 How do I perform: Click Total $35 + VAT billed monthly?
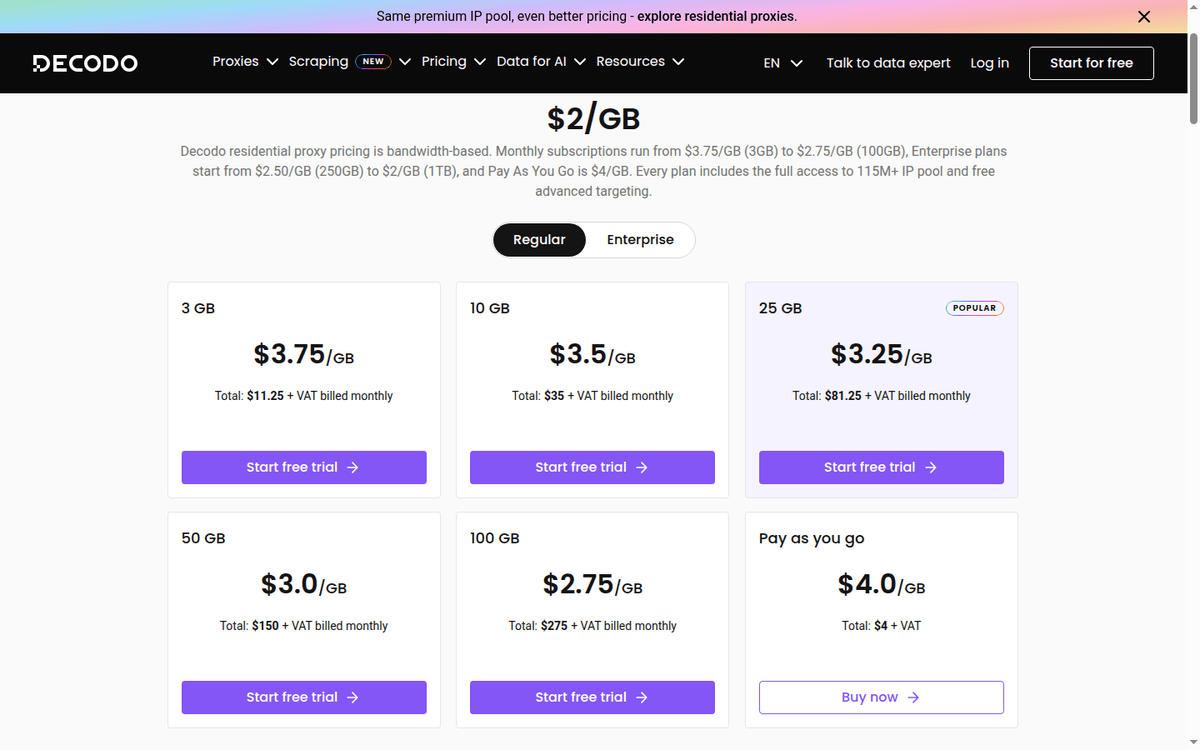[592, 396]
